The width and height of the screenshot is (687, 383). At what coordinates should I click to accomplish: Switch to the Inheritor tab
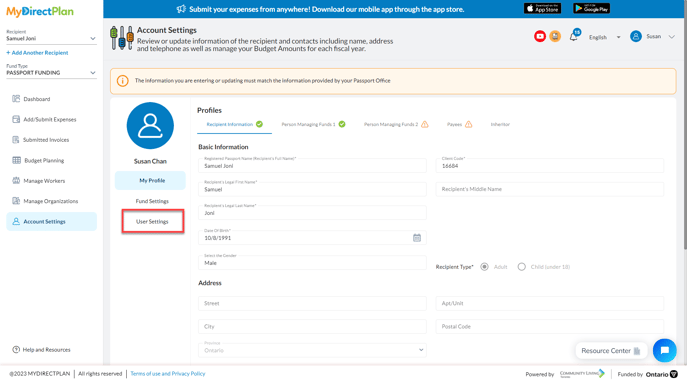tap(500, 124)
